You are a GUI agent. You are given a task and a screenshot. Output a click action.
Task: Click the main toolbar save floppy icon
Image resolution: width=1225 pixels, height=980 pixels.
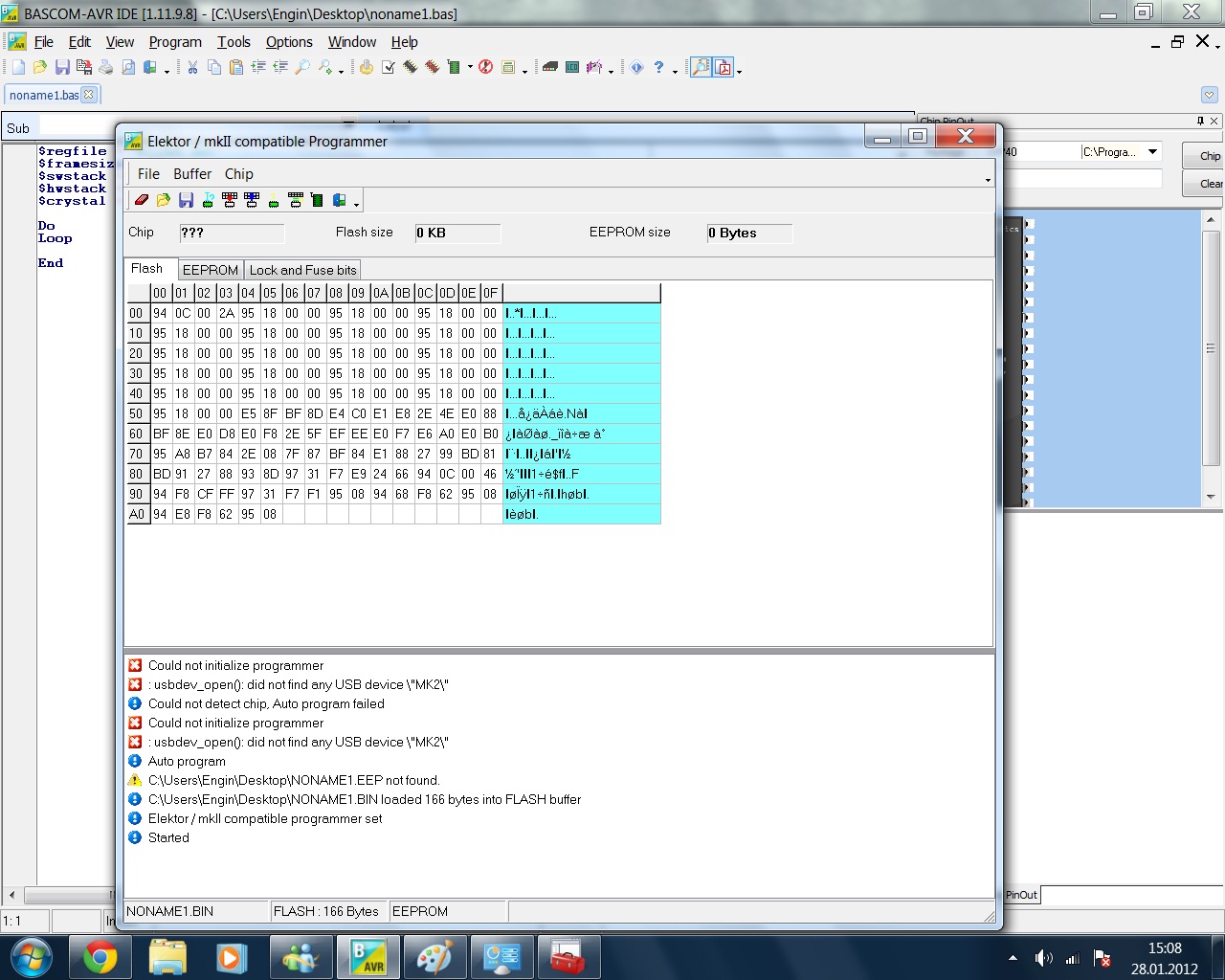pyautogui.click(x=62, y=67)
